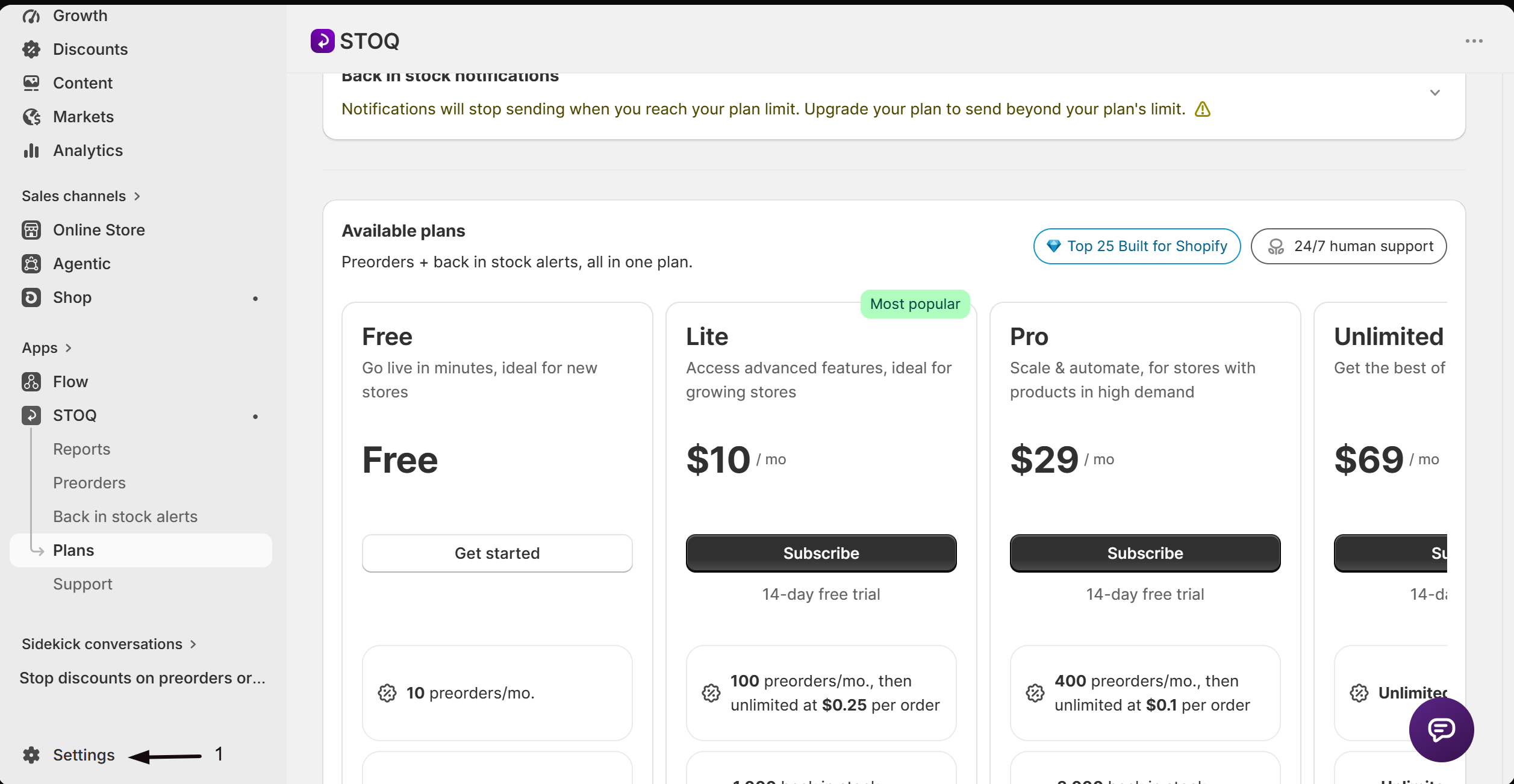The width and height of the screenshot is (1514, 784).
Task: Open STOQ Preorders page
Action: point(89,483)
